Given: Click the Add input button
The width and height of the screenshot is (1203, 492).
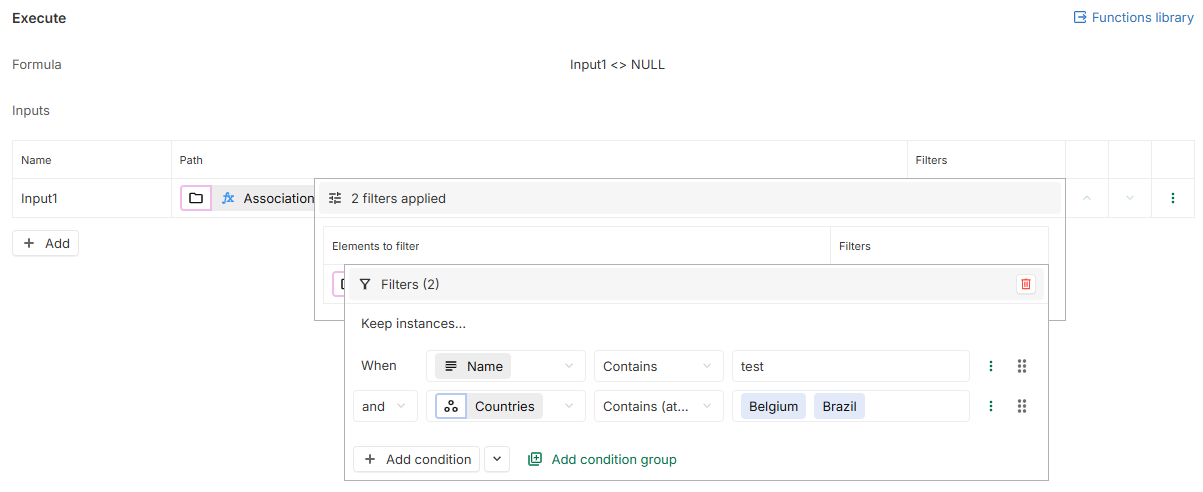Looking at the screenshot, I should pyautogui.click(x=46, y=243).
